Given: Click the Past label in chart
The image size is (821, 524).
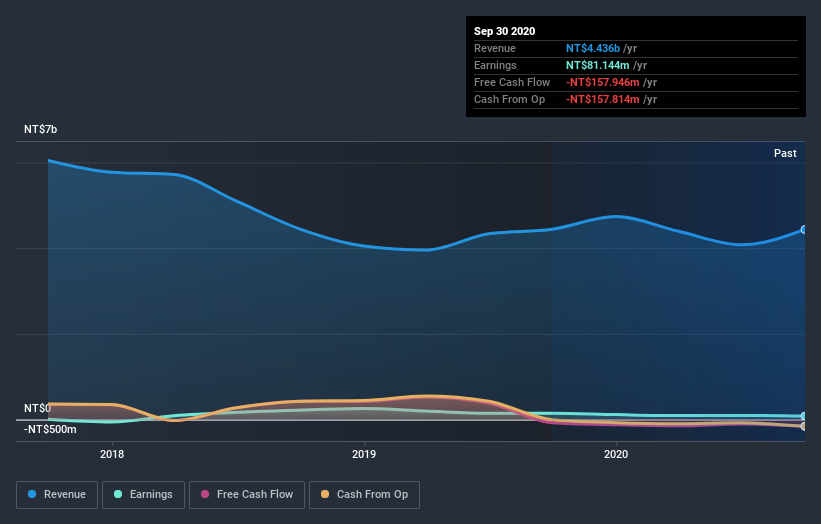Looking at the screenshot, I should click(785, 153).
